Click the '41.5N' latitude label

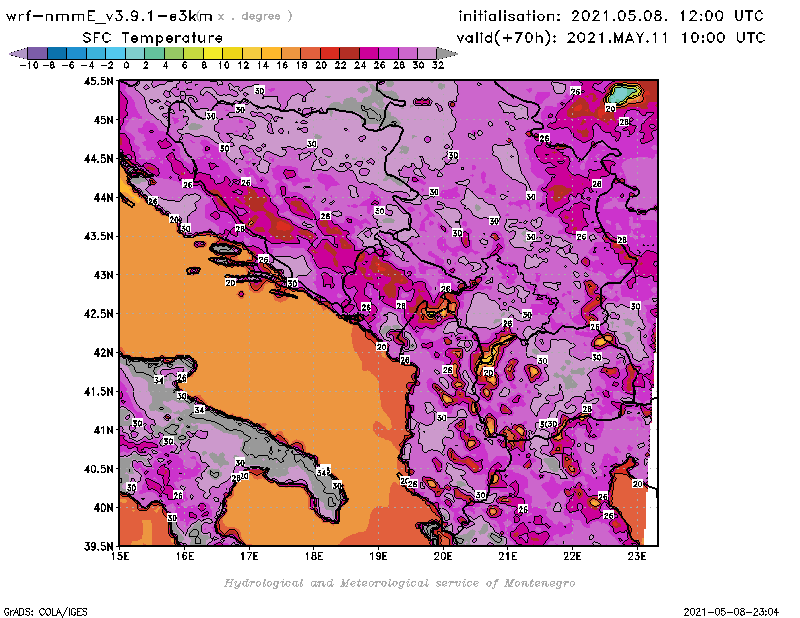pos(98,391)
